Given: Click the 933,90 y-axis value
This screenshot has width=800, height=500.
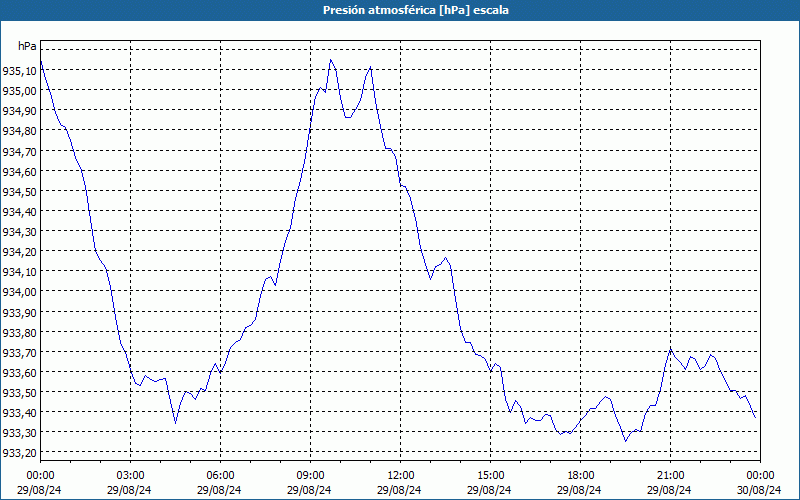Looking at the screenshot, I should (x=19, y=312).
